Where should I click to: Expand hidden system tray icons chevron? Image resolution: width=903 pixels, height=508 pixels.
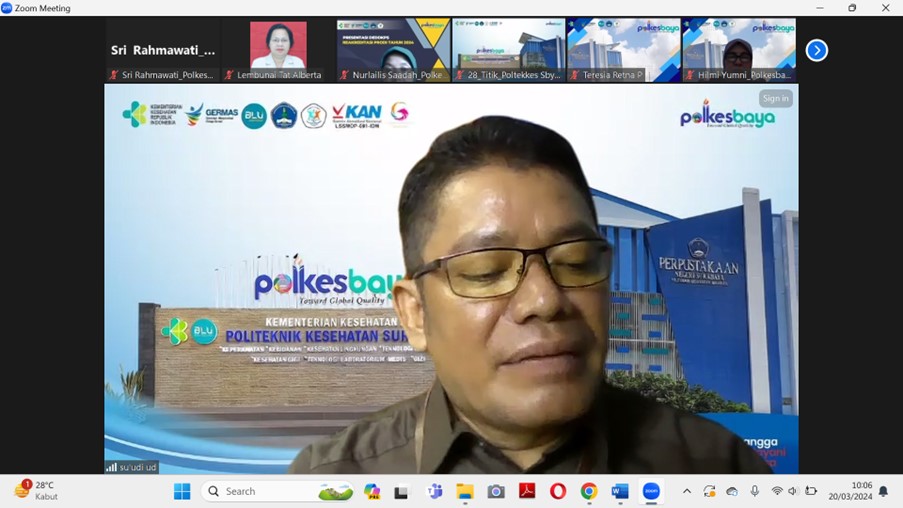pos(686,491)
